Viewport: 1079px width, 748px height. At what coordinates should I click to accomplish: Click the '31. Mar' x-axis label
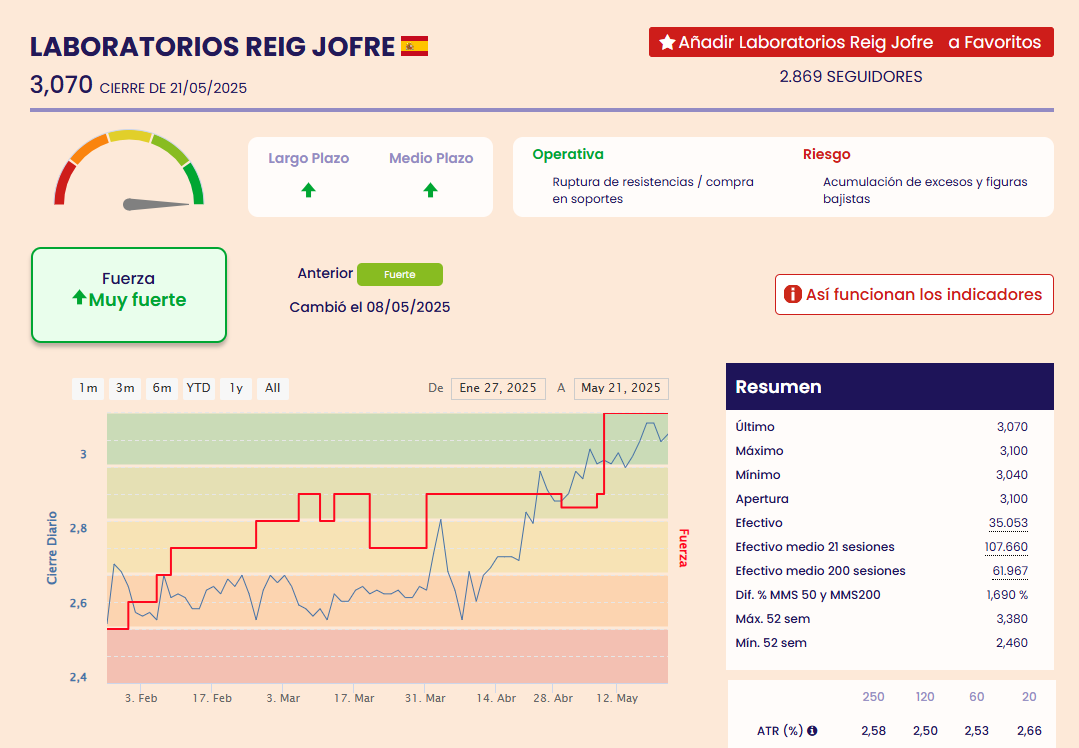click(425, 698)
